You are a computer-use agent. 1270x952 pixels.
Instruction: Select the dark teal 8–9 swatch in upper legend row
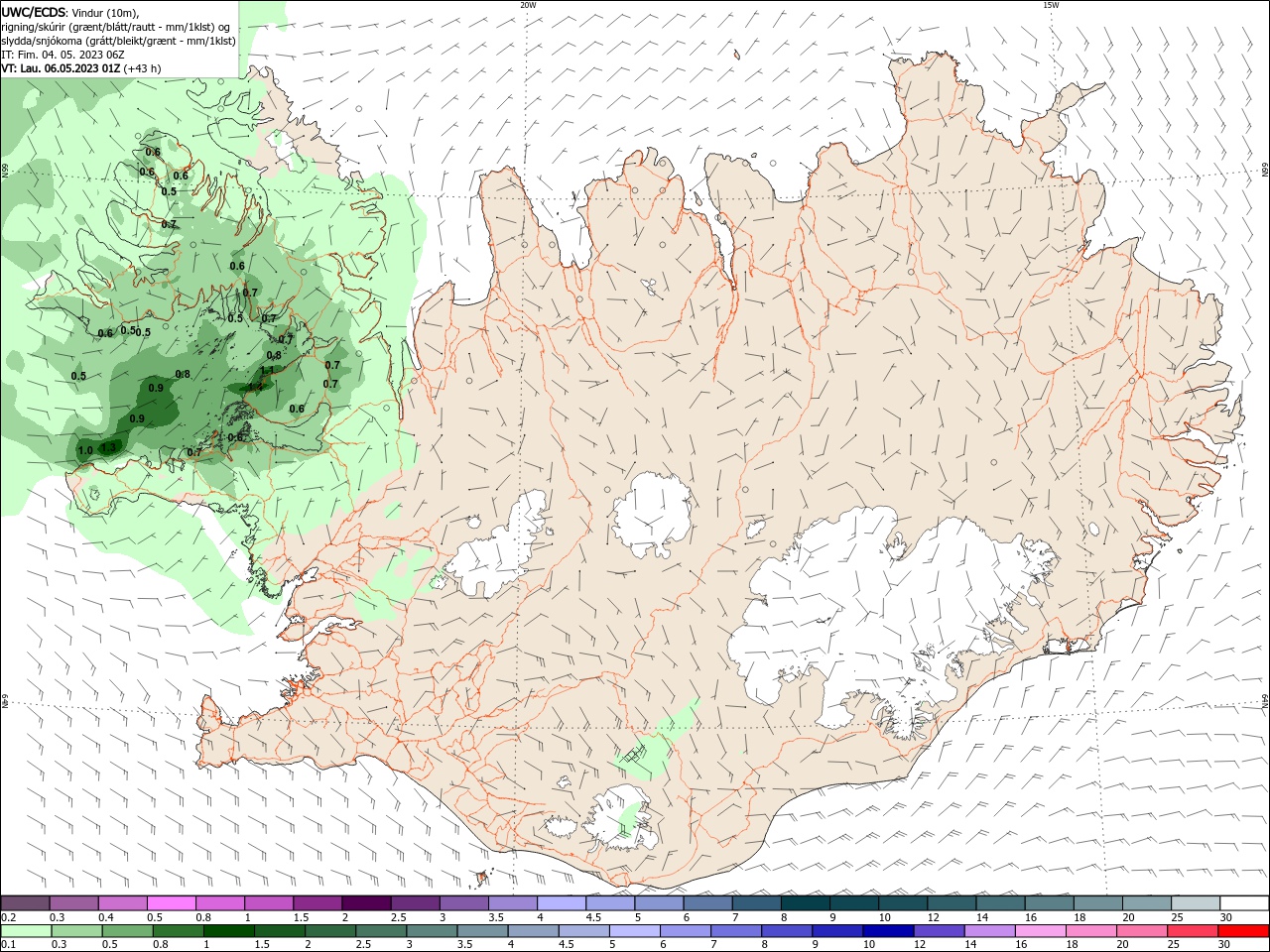pyautogui.click(x=805, y=903)
